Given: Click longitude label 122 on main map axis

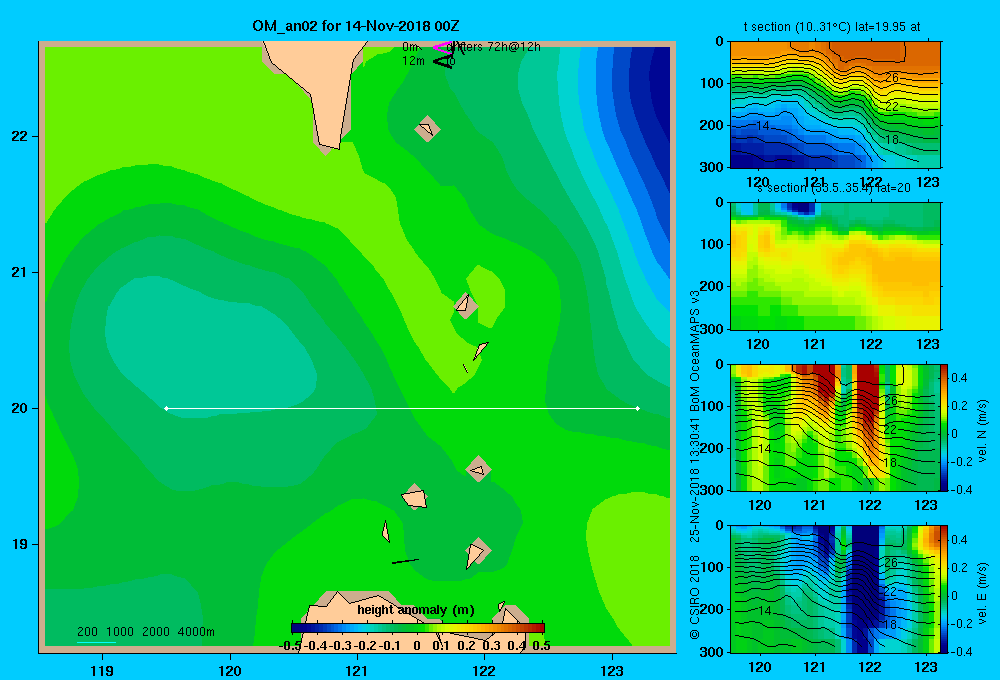Looking at the screenshot, I should coord(485,671).
